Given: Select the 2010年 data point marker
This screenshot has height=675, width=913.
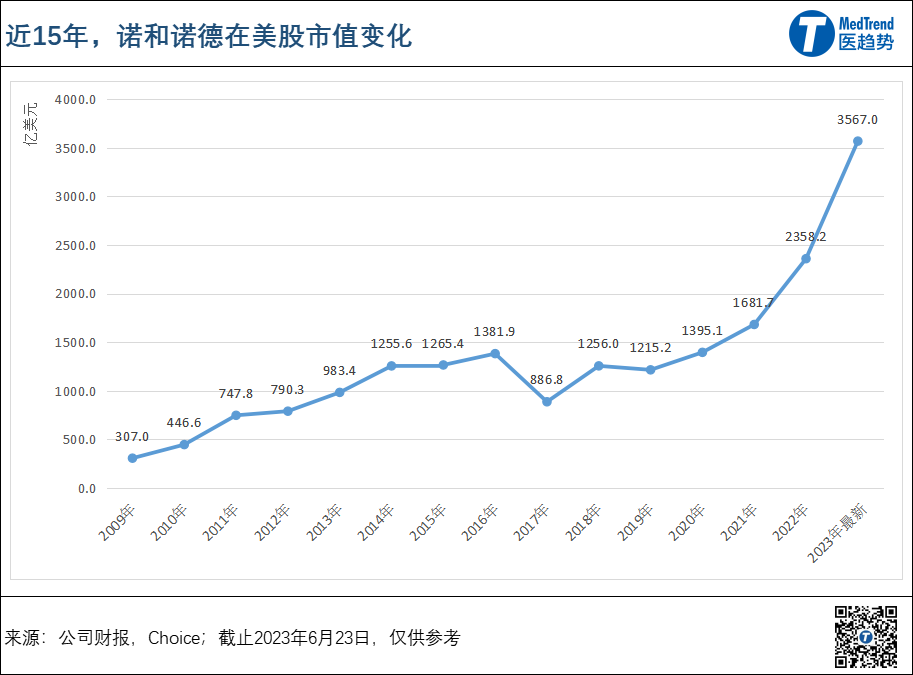Looking at the screenshot, I should (184, 444).
